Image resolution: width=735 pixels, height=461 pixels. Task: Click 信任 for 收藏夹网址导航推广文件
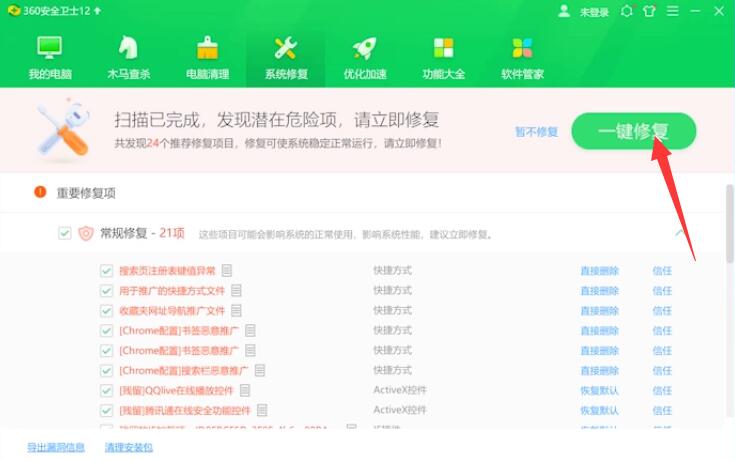pos(662,310)
